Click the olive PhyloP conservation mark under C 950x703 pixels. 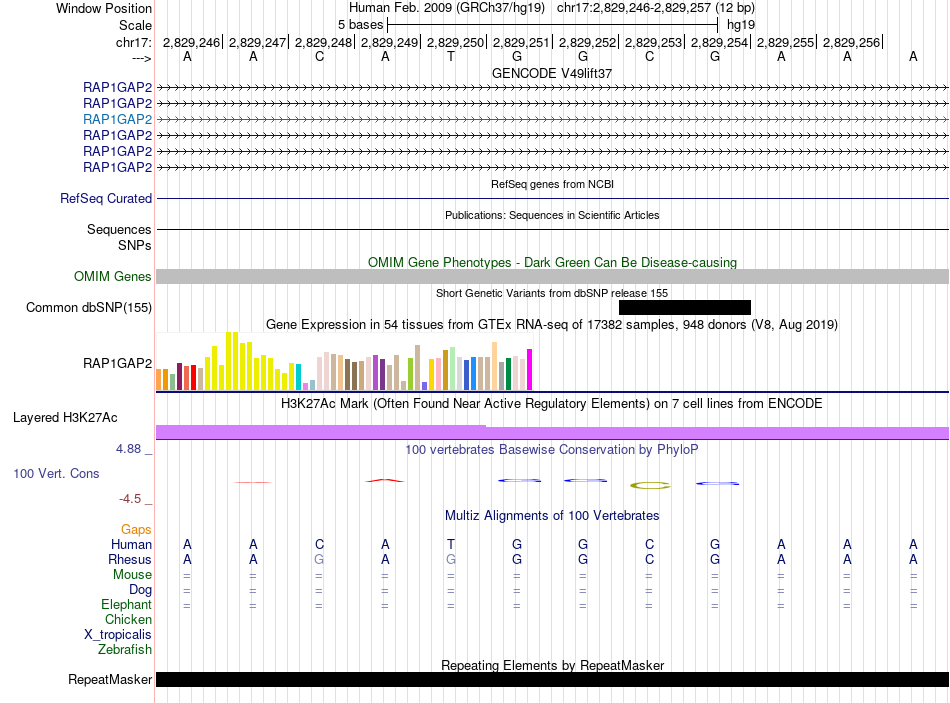(x=650, y=485)
